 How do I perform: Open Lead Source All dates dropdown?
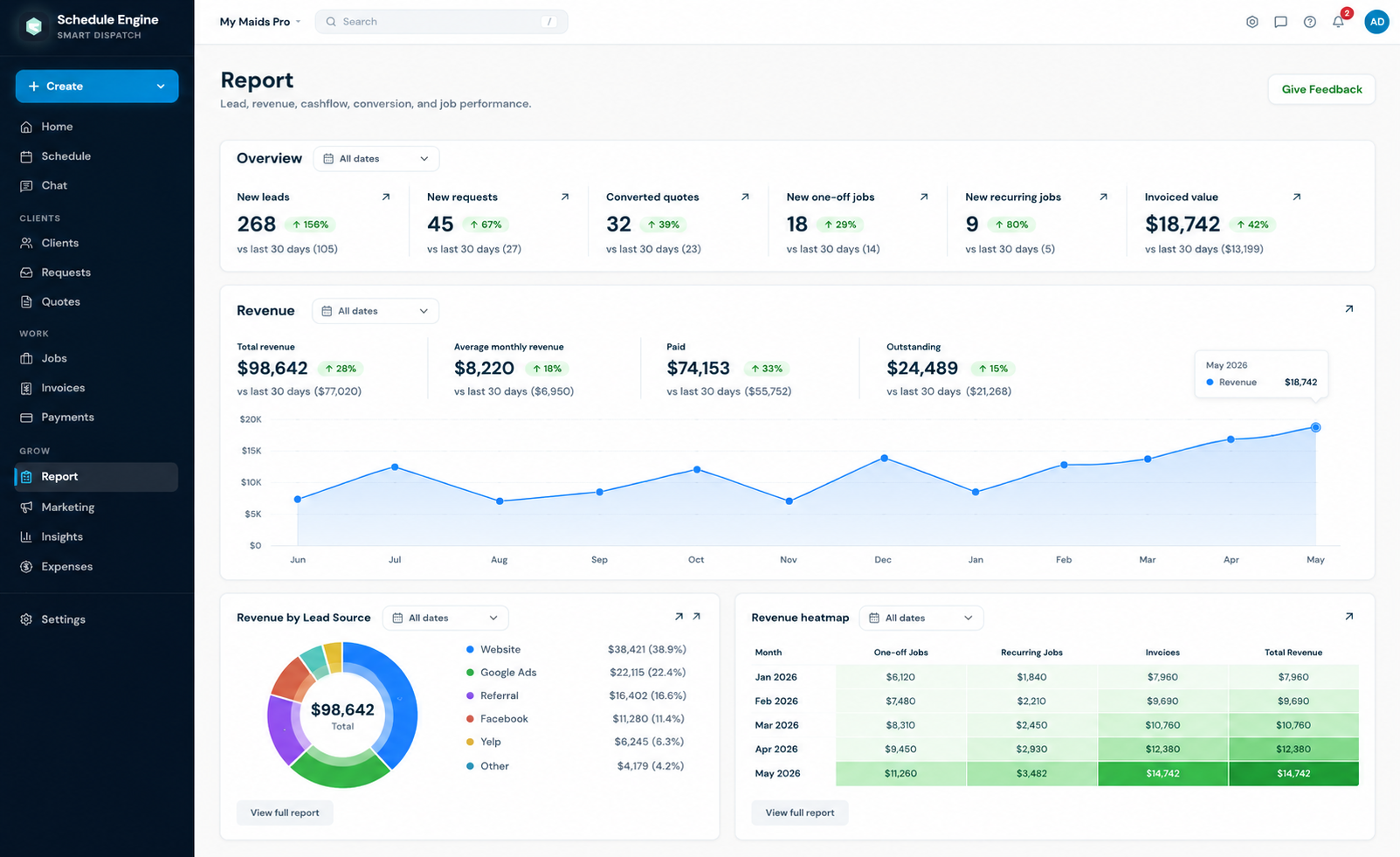(x=445, y=618)
